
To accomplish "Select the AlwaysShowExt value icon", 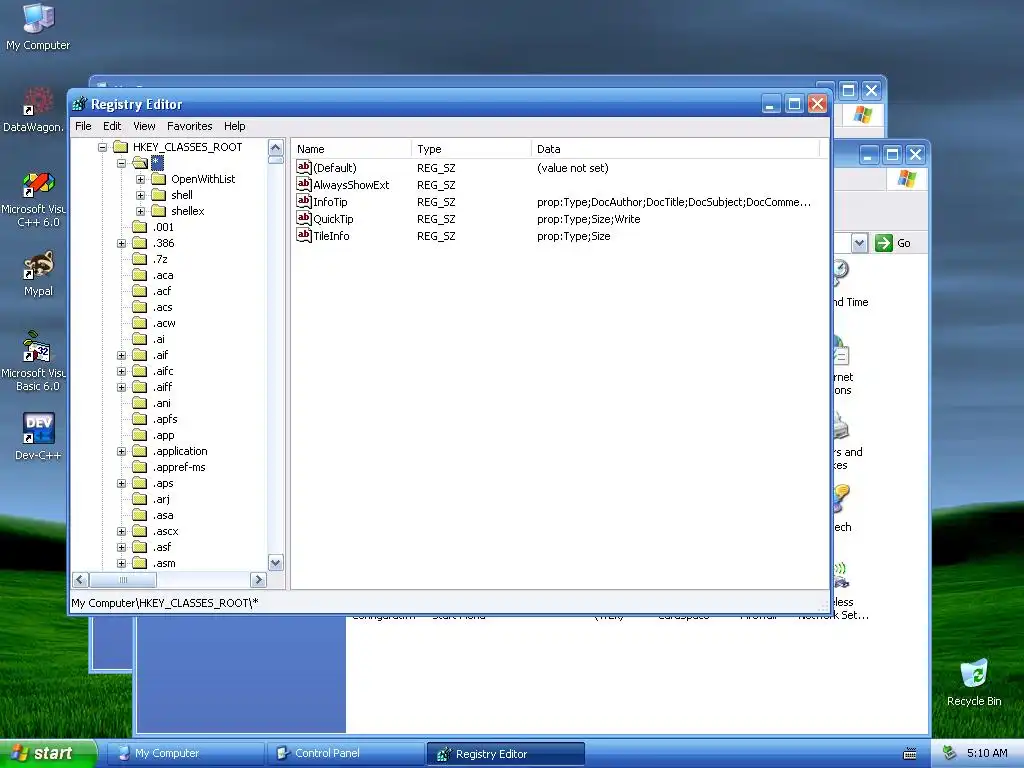I will [304, 184].
